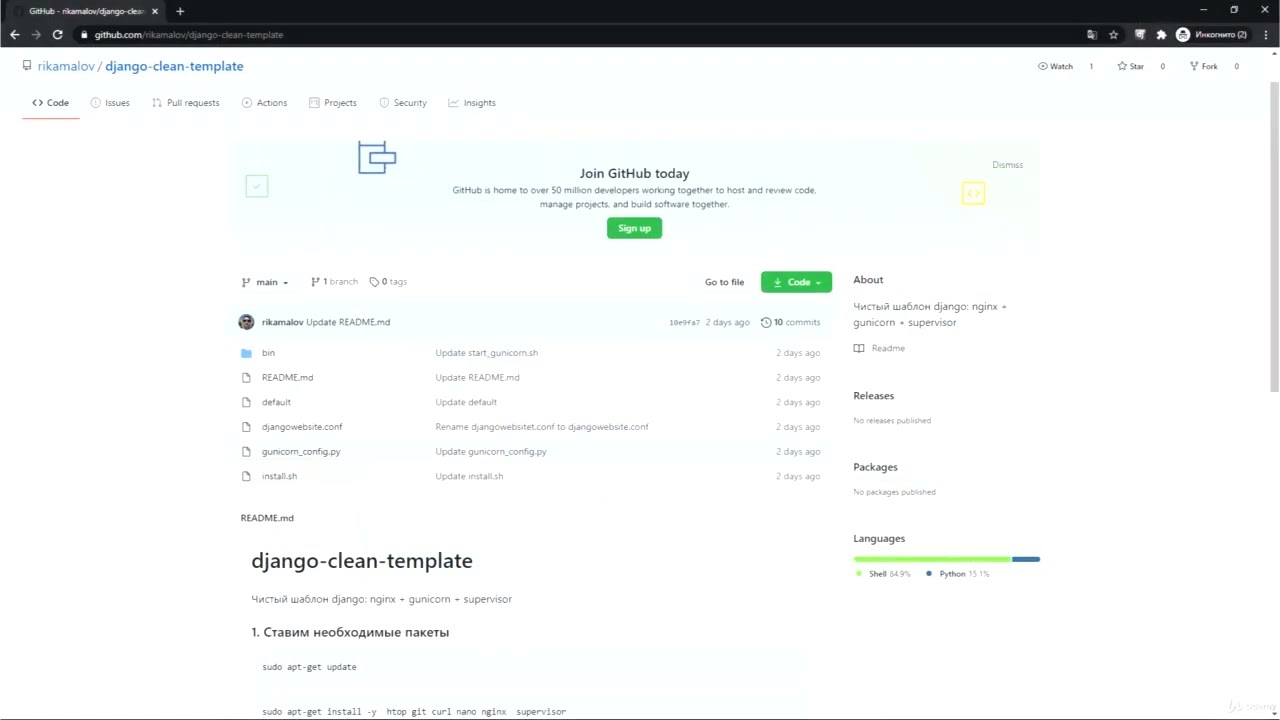Click the file icon beside djangowebsite.conf
The width and height of the screenshot is (1280, 720).
point(246,427)
